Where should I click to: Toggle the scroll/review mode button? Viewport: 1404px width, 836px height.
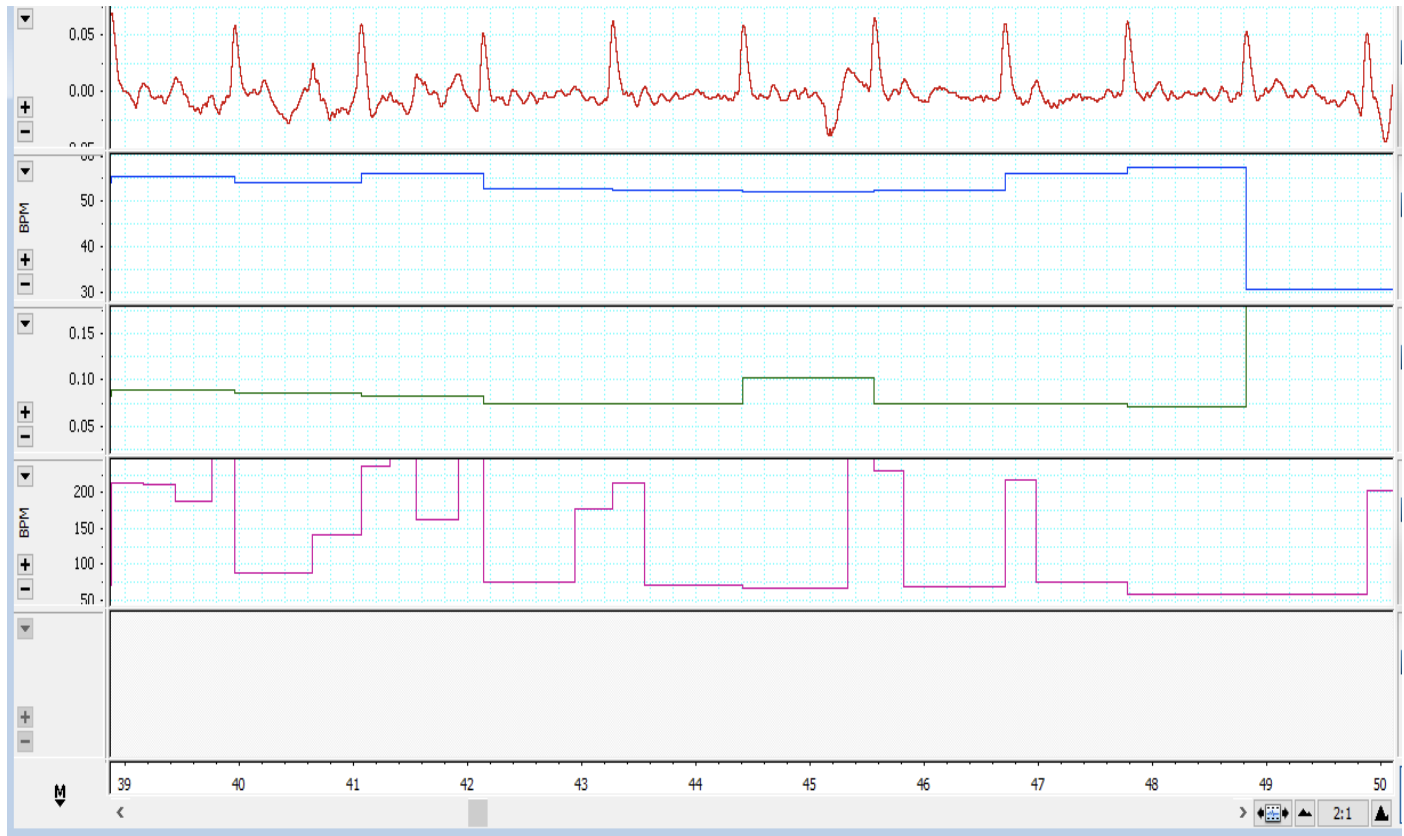point(1272,813)
